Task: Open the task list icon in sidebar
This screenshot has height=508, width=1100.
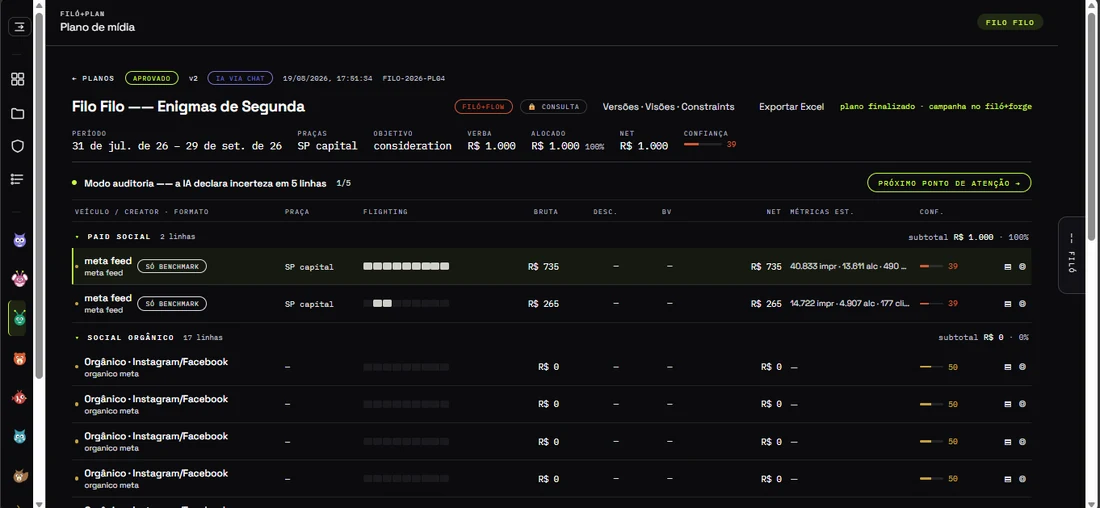Action: click(18, 180)
